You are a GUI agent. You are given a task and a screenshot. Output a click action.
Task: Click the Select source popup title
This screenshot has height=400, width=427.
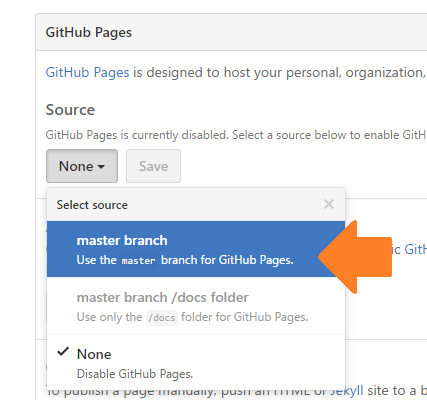click(92, 205)
